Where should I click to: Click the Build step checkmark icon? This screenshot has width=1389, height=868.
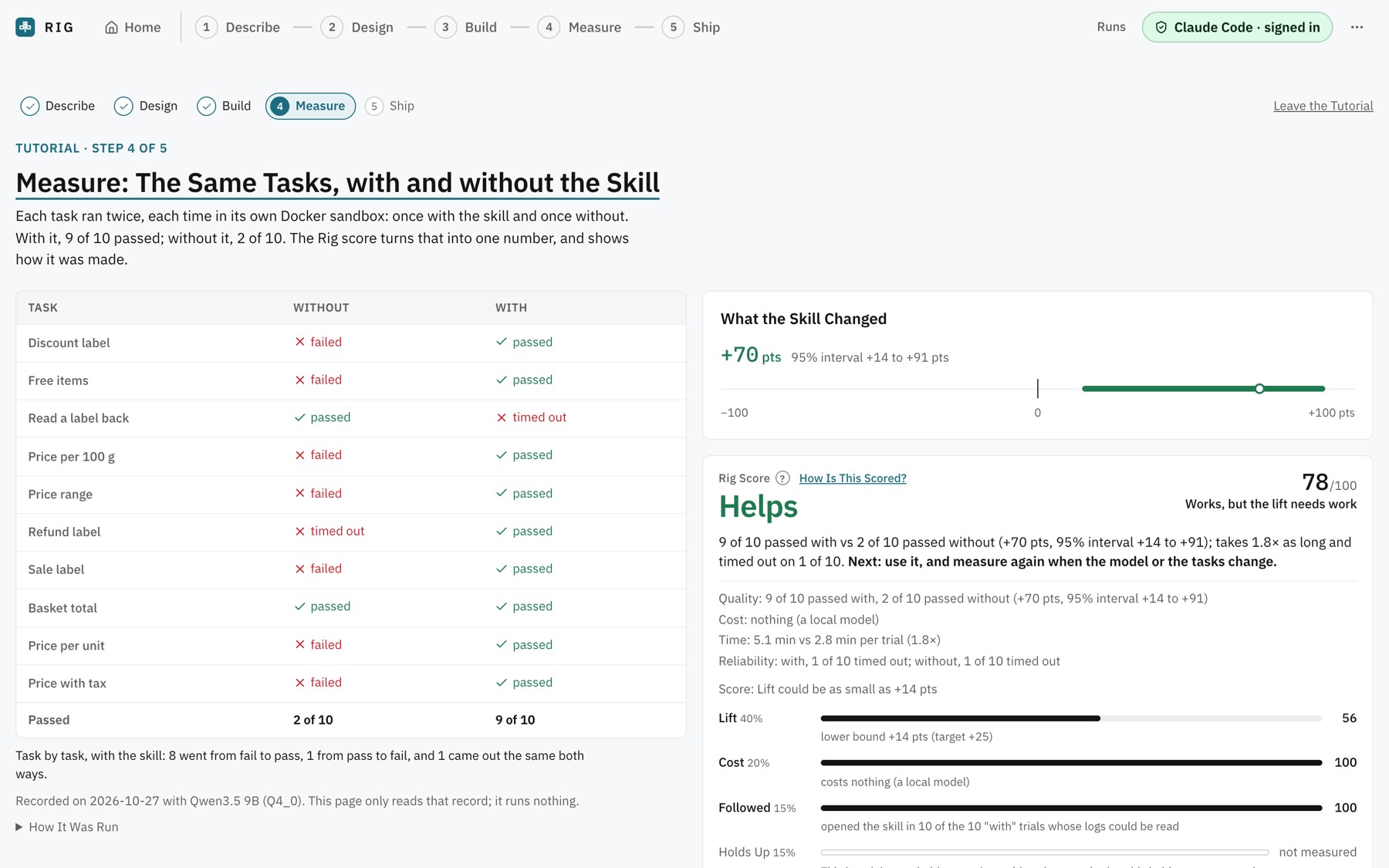click(206, 106)
